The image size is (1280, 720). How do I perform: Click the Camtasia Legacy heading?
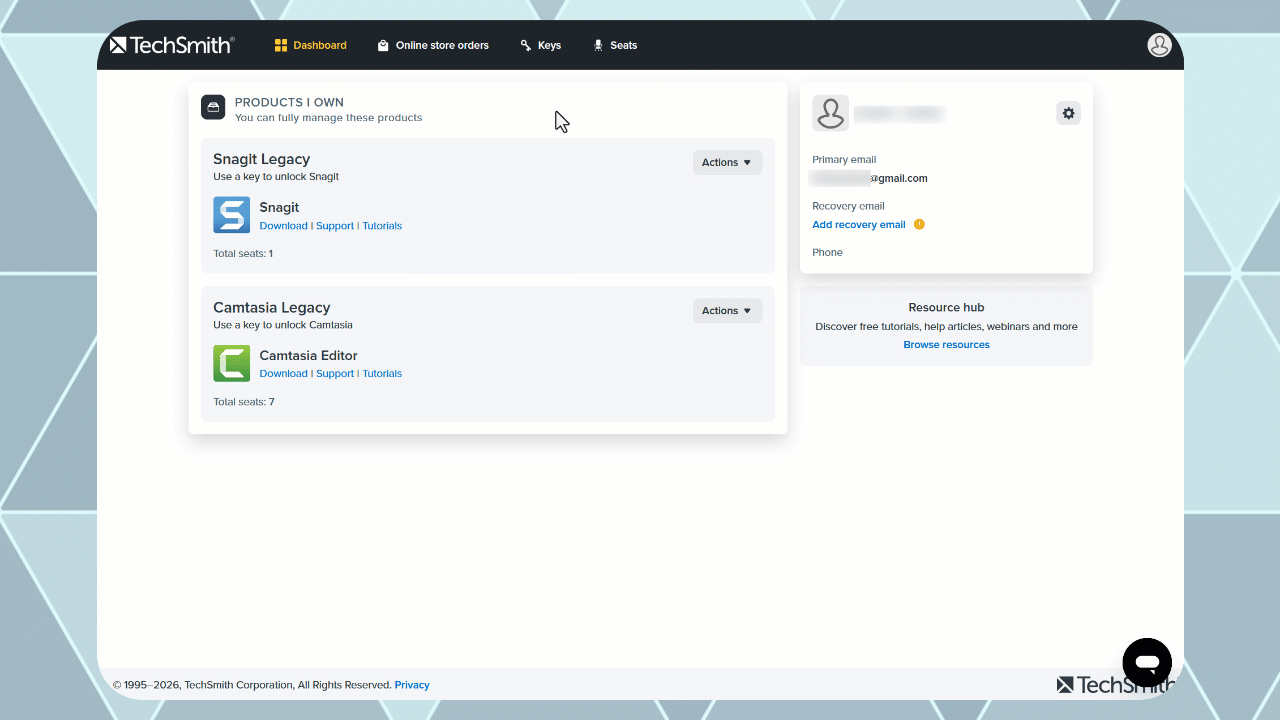pos(271,307)
